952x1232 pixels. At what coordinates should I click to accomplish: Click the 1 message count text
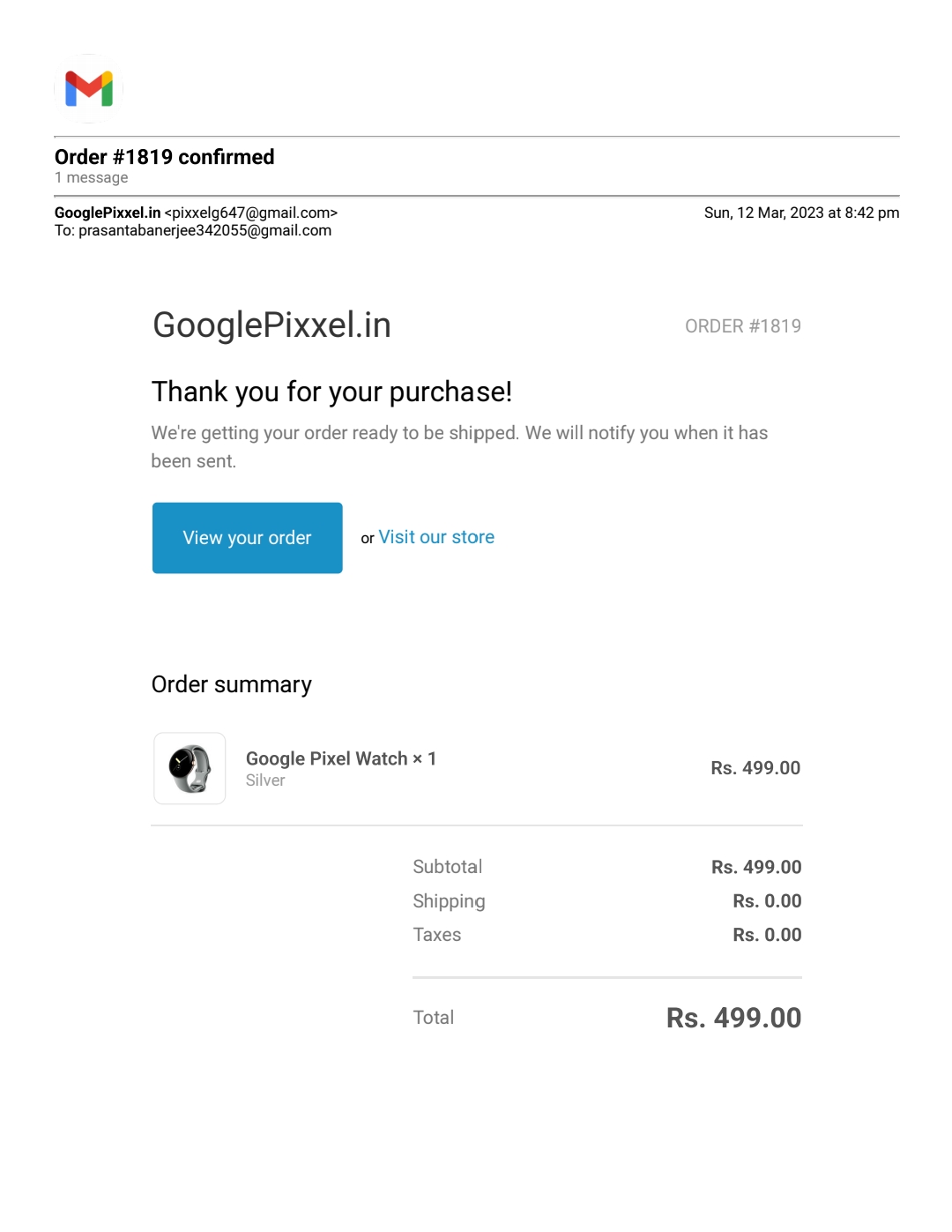(x=92, y=178)
